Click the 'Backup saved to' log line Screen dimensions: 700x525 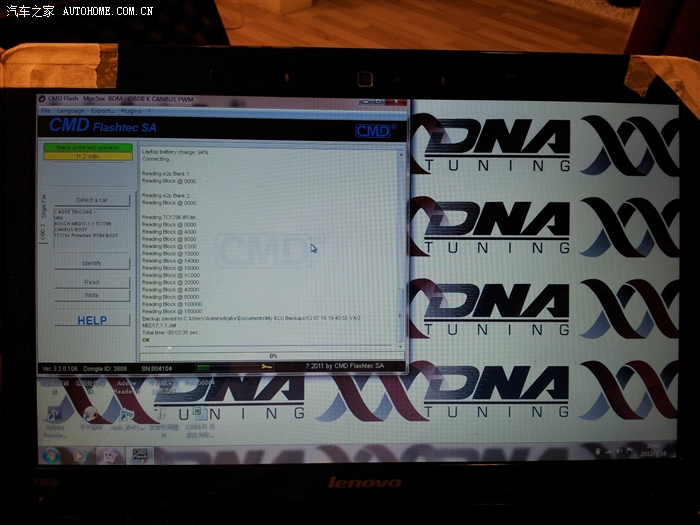pos(251,321)
